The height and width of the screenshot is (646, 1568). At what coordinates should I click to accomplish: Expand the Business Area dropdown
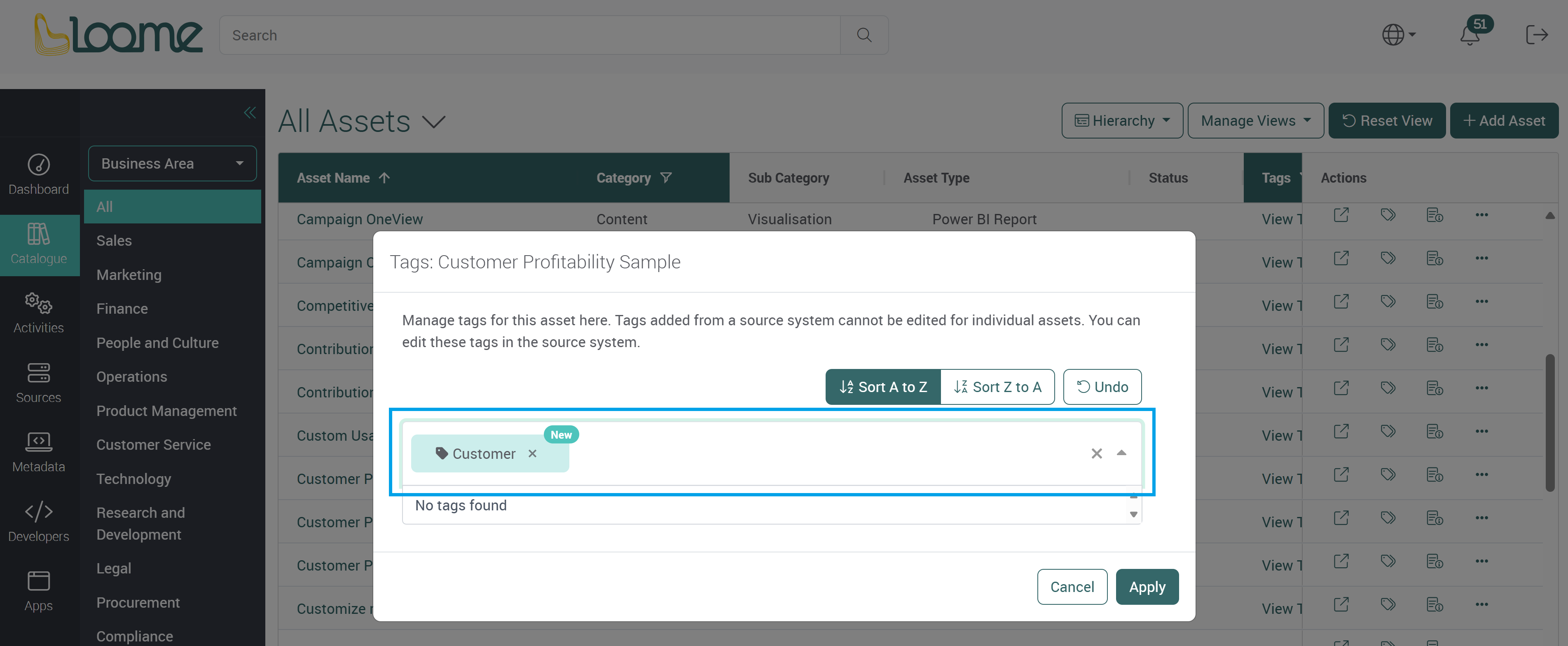(x=172, y=163)
